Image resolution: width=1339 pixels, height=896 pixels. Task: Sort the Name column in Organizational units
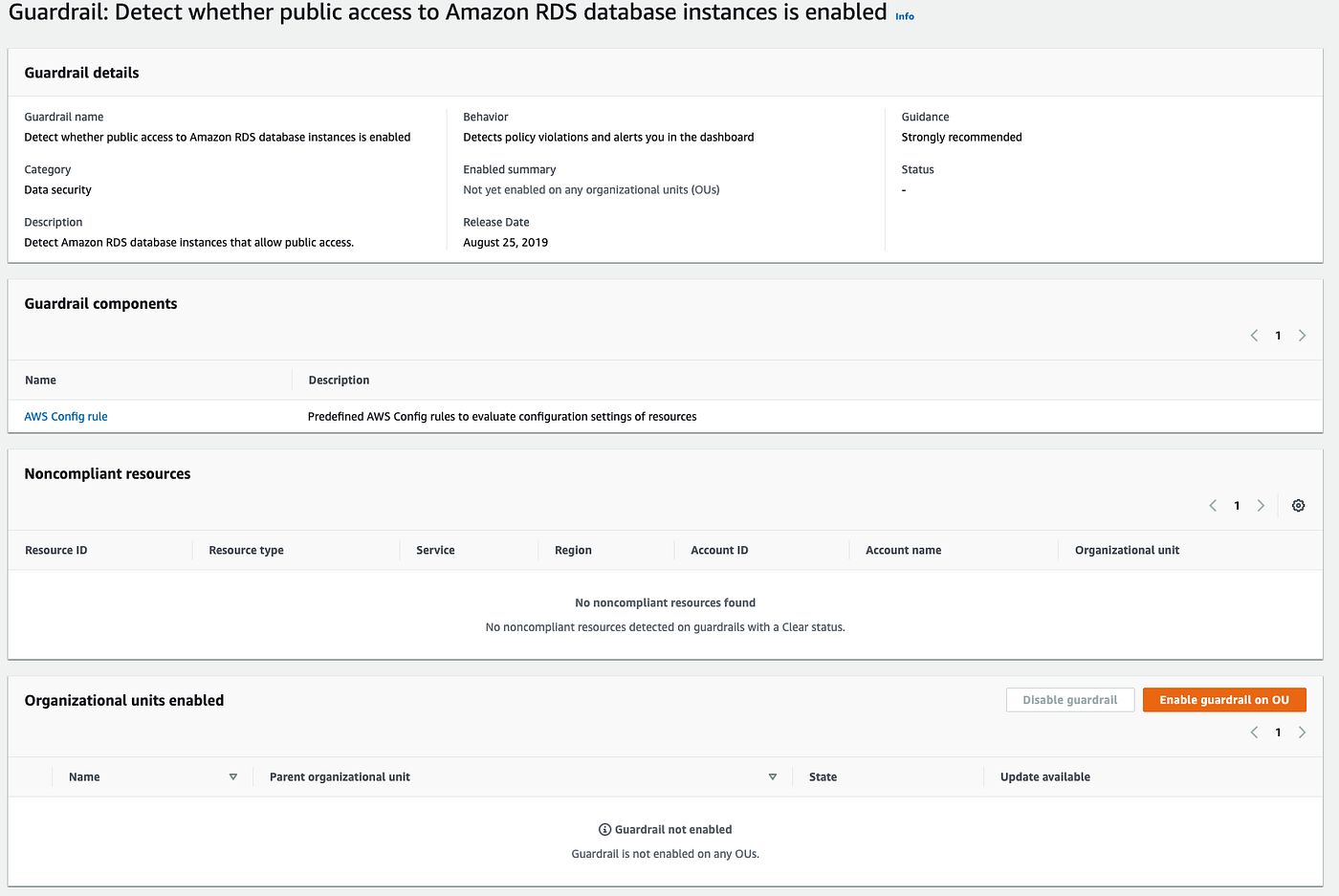tap(232, 776)
